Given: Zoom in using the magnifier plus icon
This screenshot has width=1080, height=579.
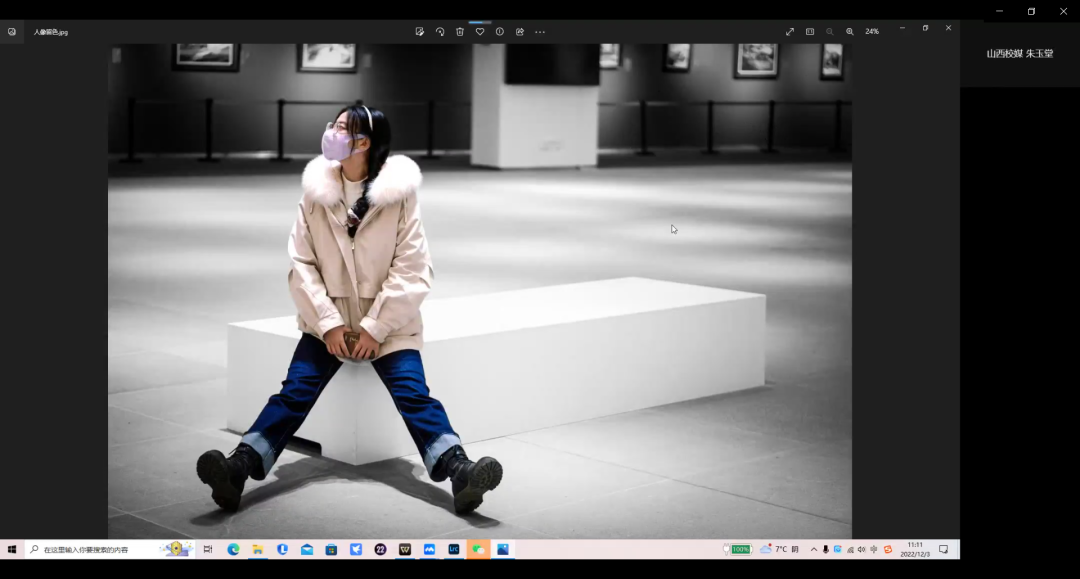Looking at the screenshot, I should point(850,32).
